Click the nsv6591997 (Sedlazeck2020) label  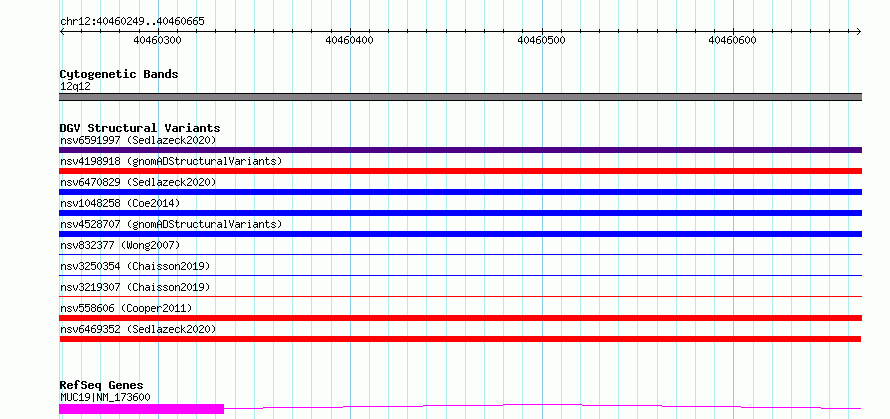click(x=138, y=140)
